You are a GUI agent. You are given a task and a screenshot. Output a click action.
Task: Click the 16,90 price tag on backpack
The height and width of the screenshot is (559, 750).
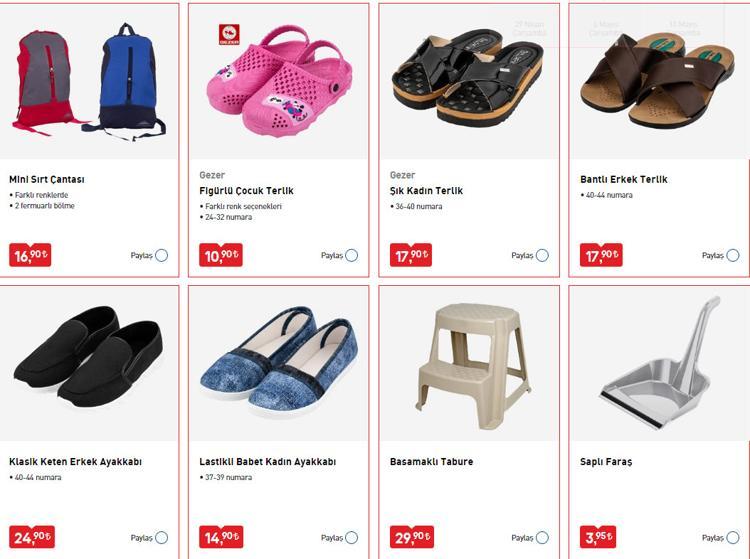(x=30, y=255)
